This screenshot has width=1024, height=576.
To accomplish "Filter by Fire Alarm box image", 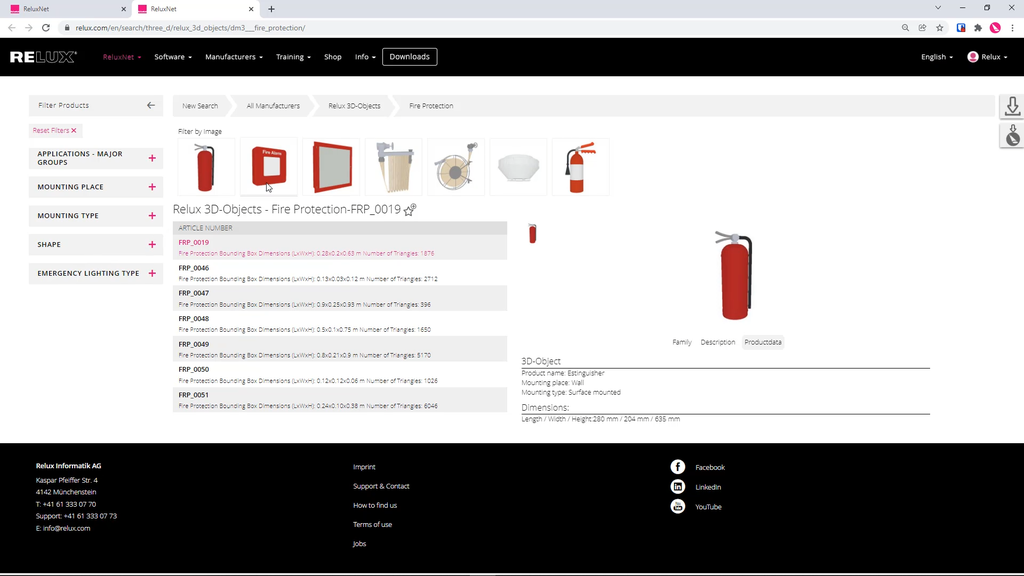I will [x=269, y=167].
